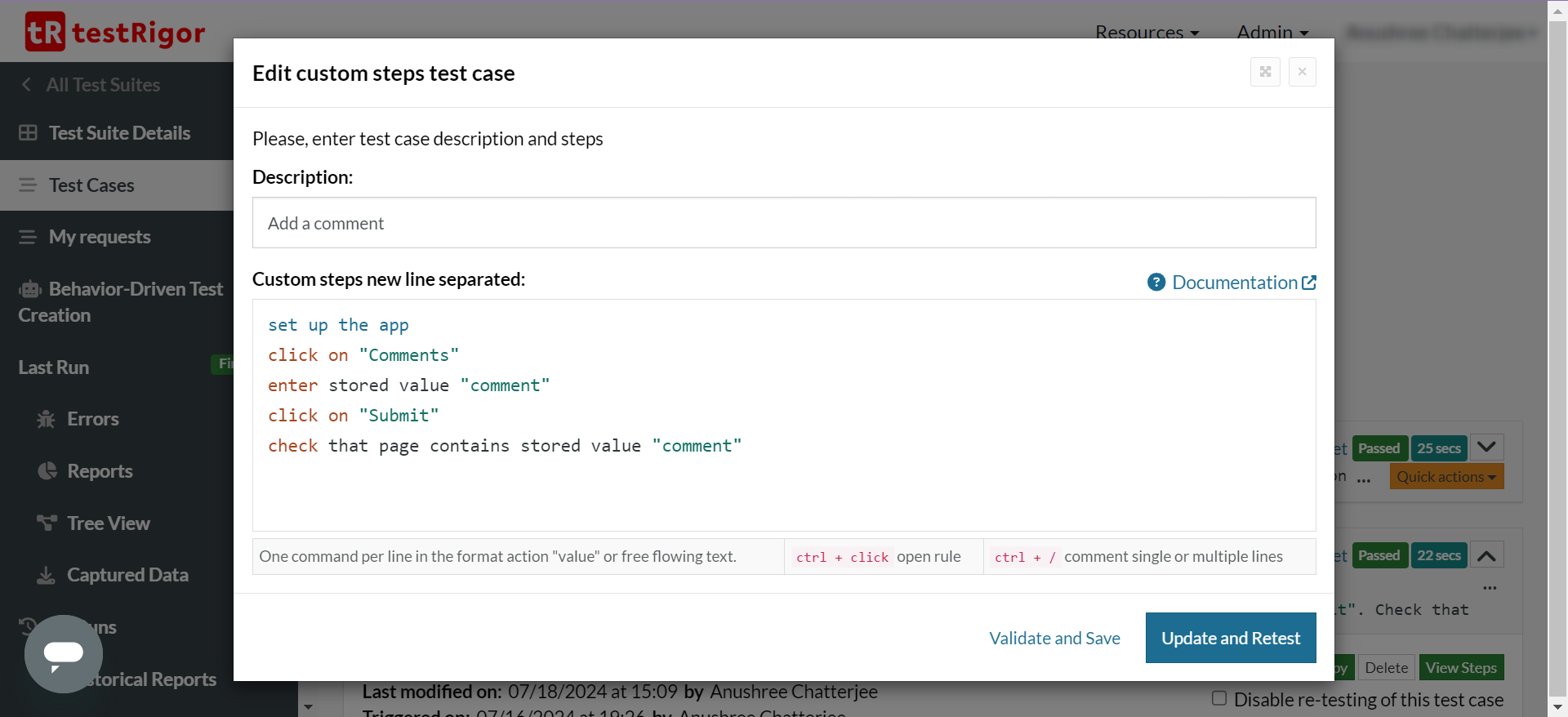Toggle Disable re-testing of this test case
1568x717 pixels.
coord(1219,698)
